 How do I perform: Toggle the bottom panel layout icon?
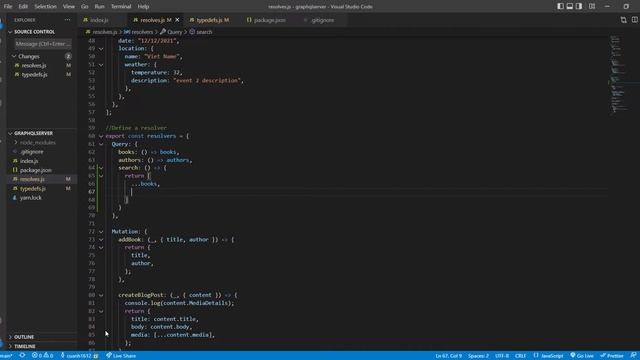pyautogui.click(x=570, y=6)
